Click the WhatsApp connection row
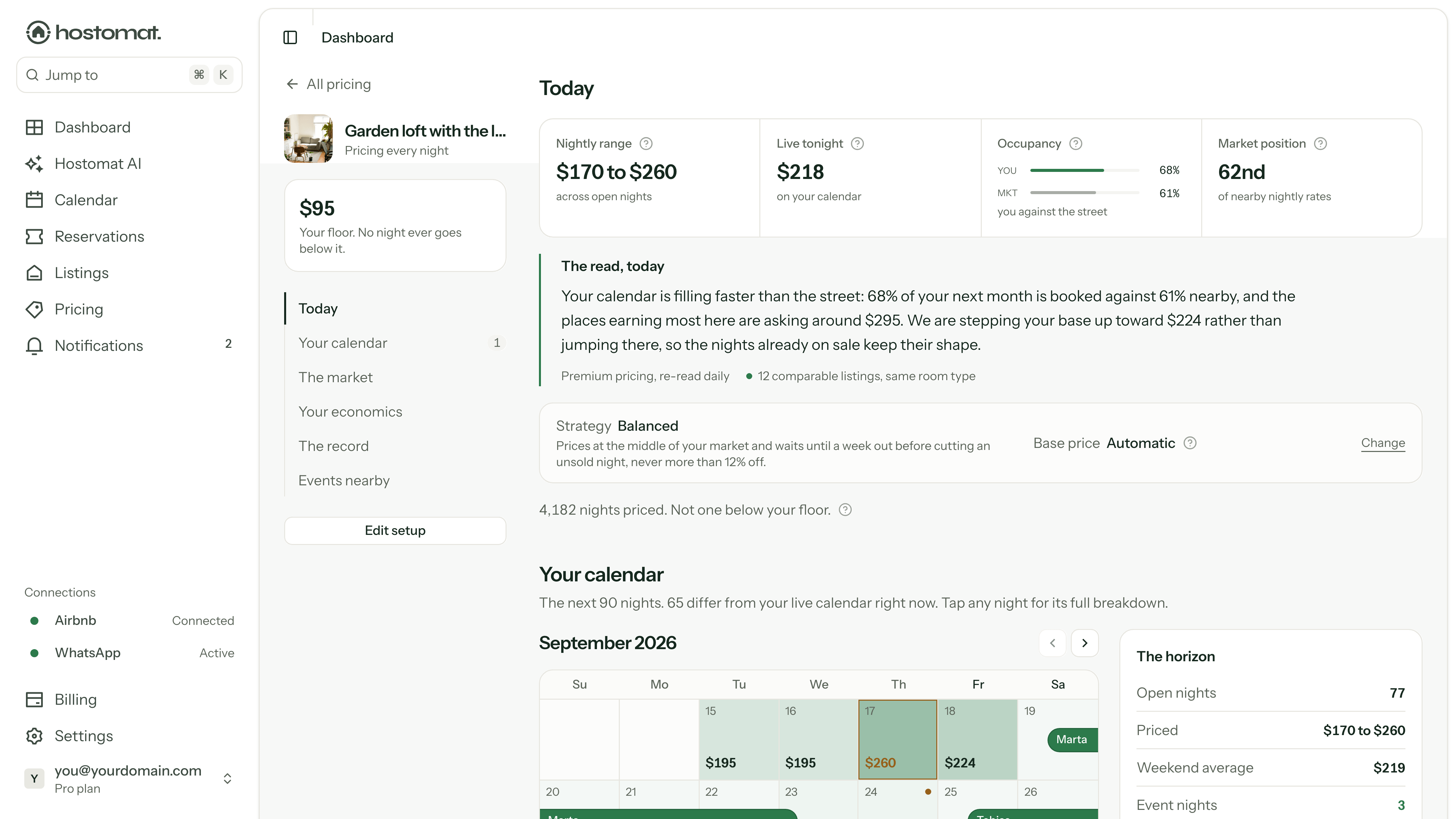Image resolution: width=1456 pixels, height=819 pixels. click(x=129, y=653)
